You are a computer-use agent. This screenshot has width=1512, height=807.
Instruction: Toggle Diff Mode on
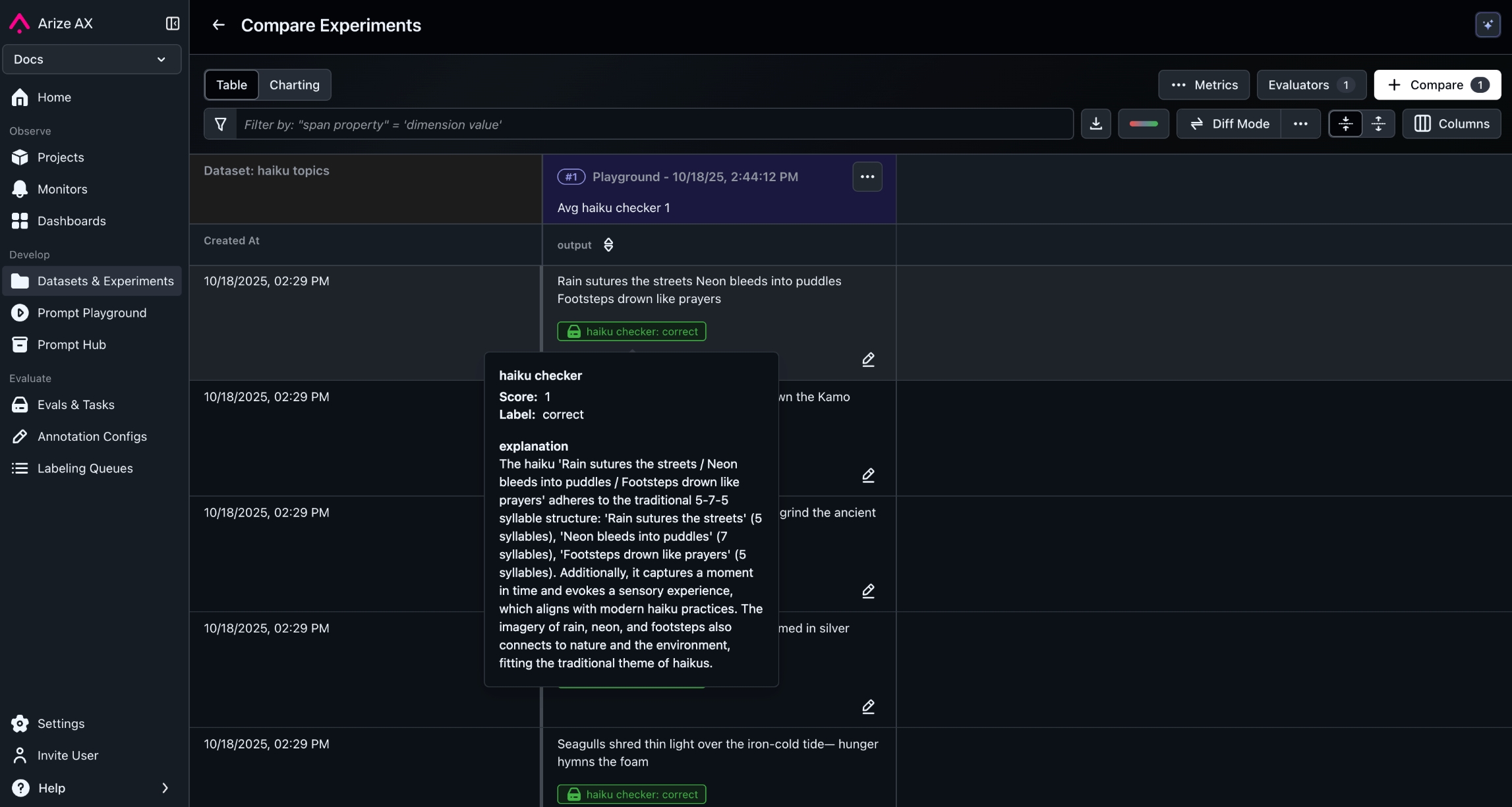click(x=1229, y=124)
